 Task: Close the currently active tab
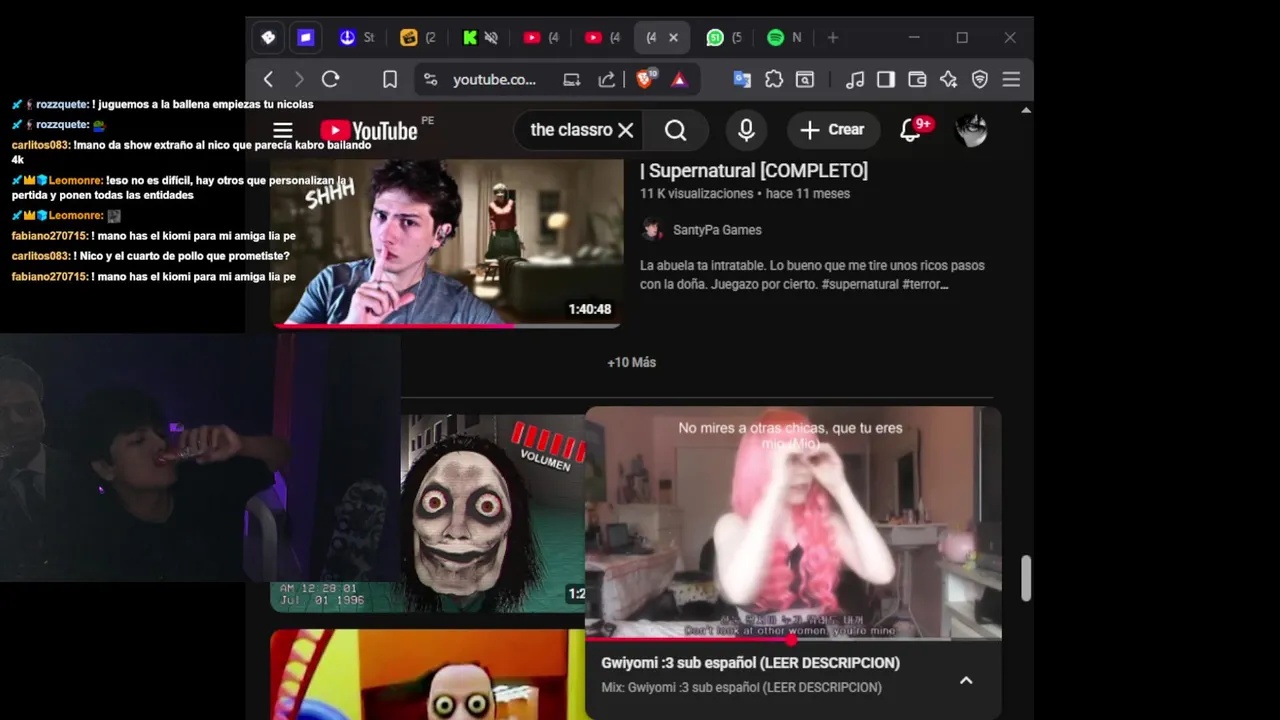pos(673,38)
